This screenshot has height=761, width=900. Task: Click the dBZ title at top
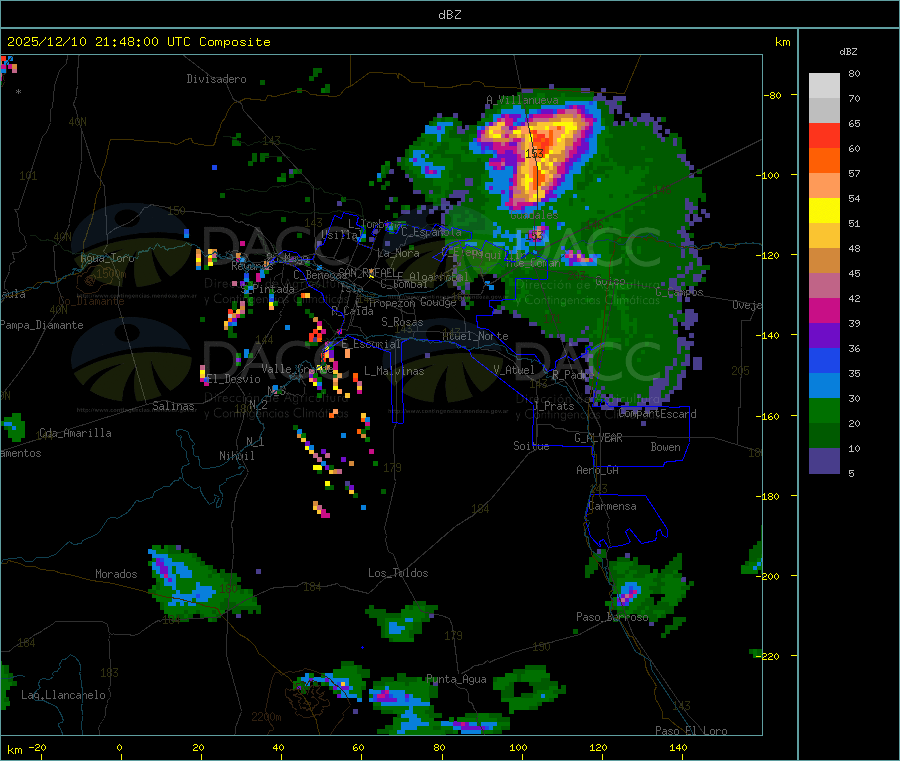click(x=449, y=15)
